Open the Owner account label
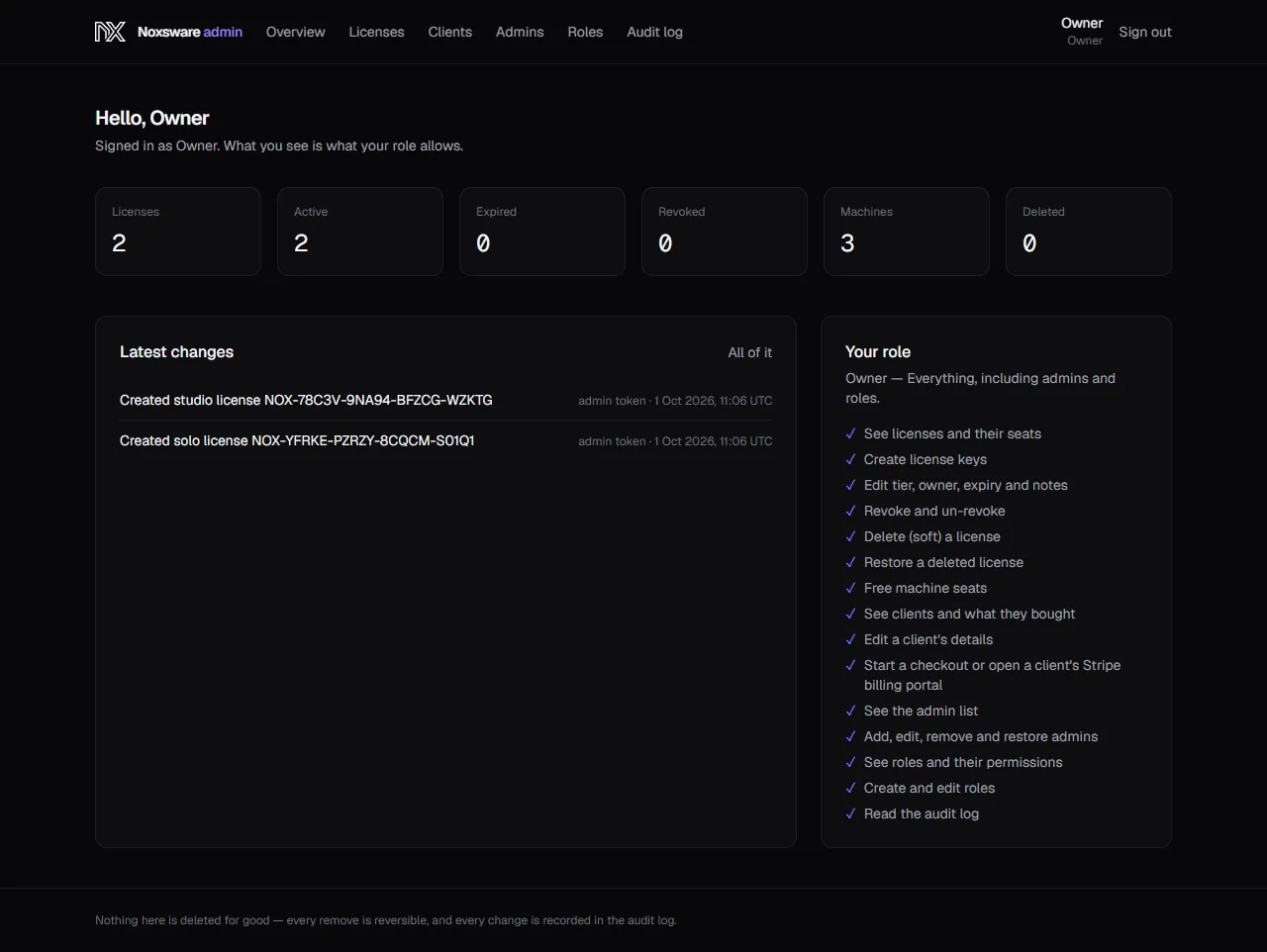Image resolution: width=1267 pixels, height=952 pixels. click(1082, 31)
